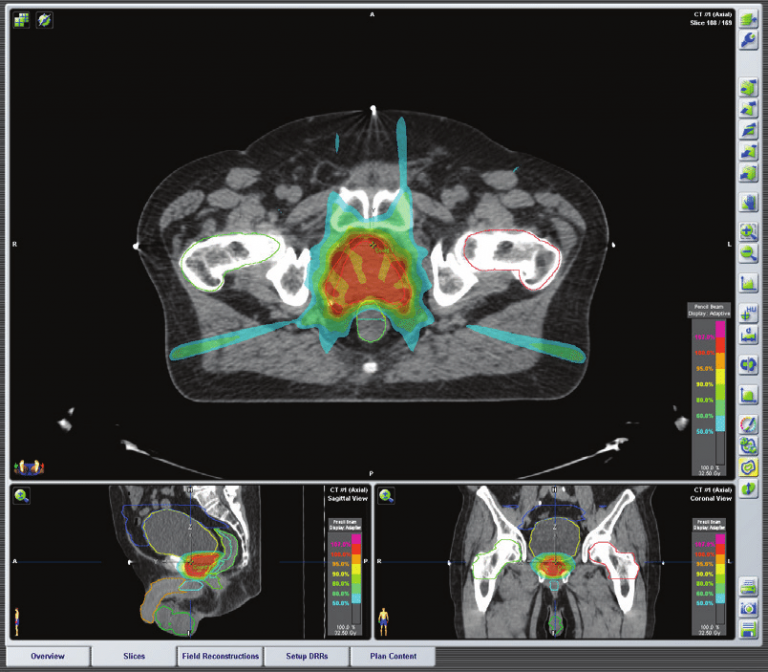Open the color wheel dose display editor
768x672 pixels.
point(748,424)
